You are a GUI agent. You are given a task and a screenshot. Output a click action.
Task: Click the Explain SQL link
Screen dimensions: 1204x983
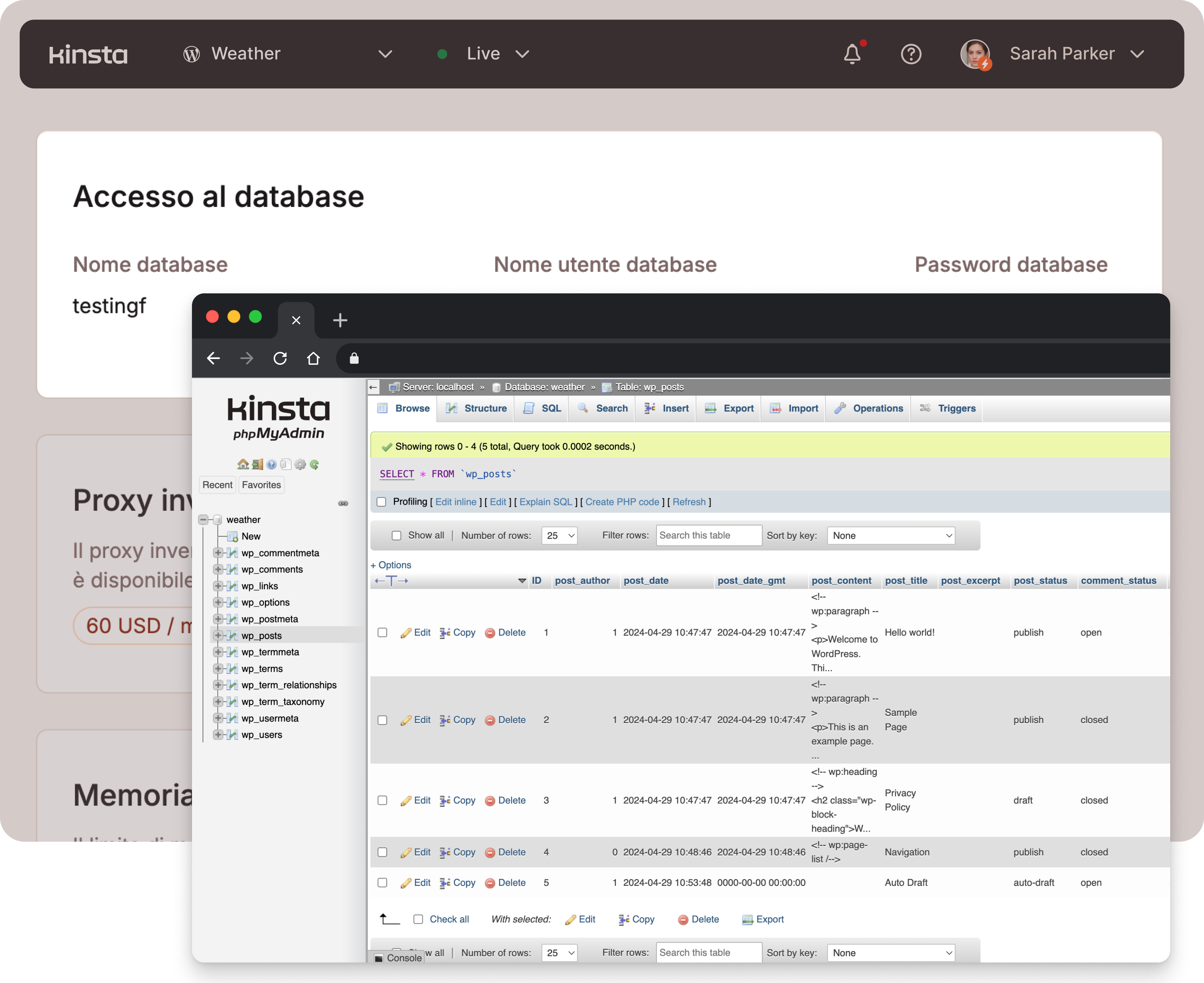(546, 502)
